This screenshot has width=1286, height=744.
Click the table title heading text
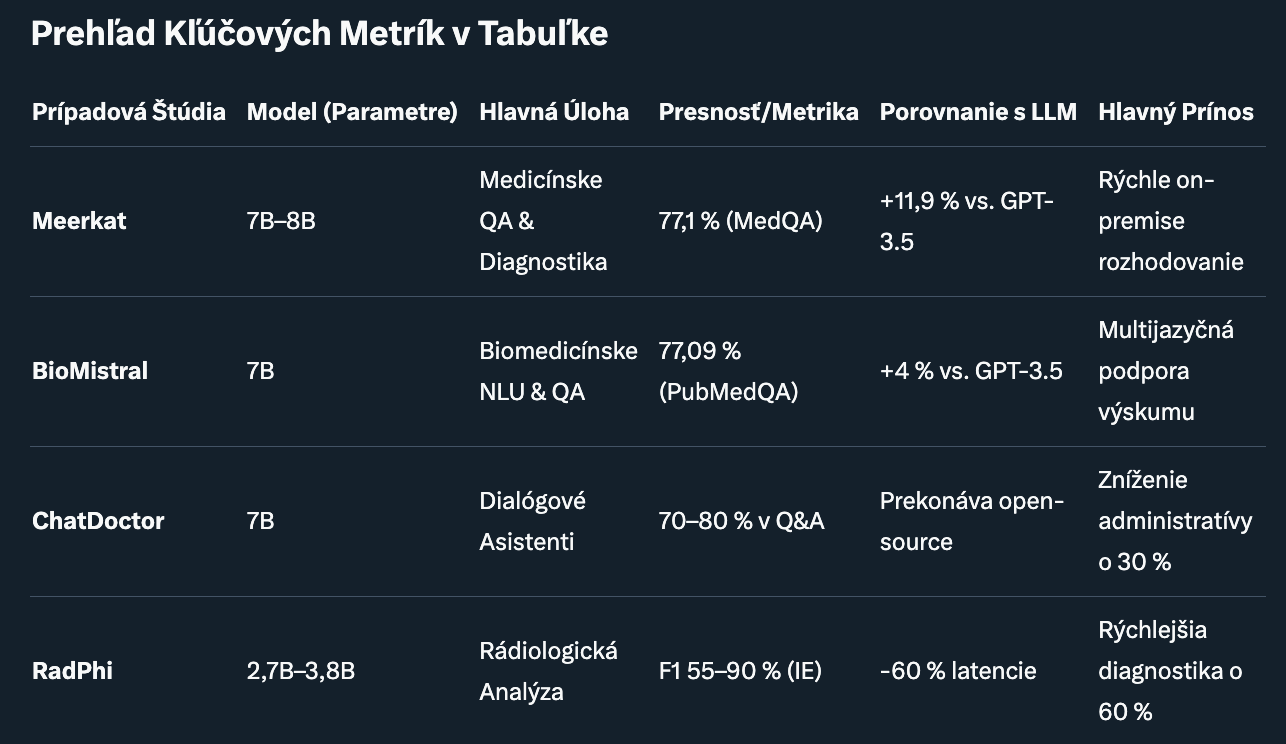coord(319,34)
